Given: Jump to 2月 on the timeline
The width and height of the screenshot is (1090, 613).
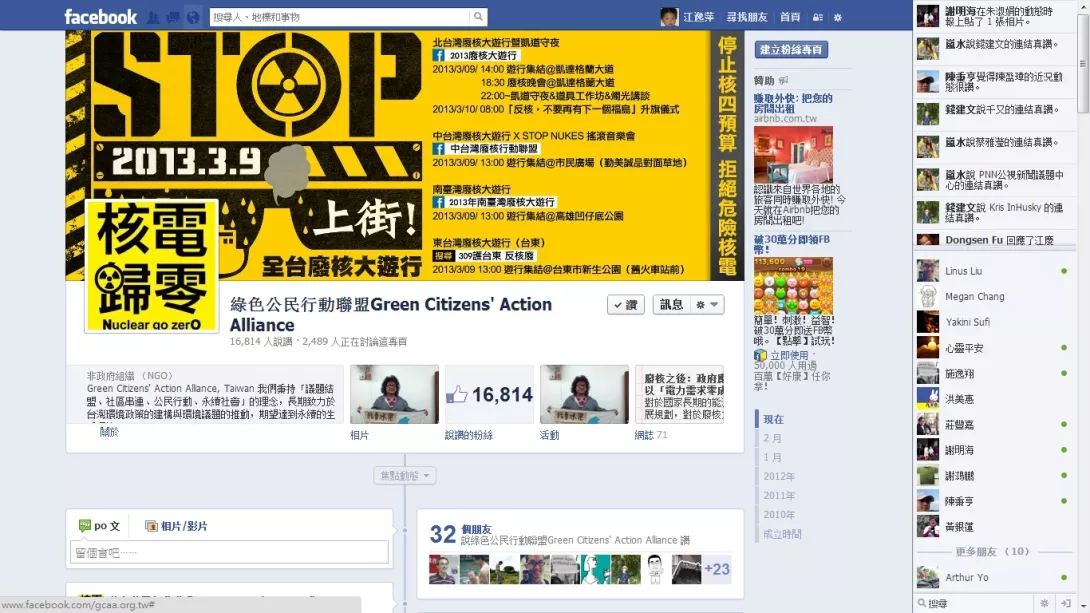Looking at the screenshot, I should coord(772,439).
